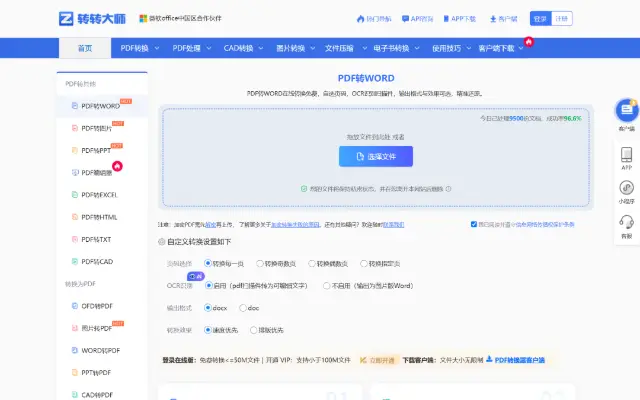
Task: Click the APP phone icon in right panel
Action: [x=627, y=155]
